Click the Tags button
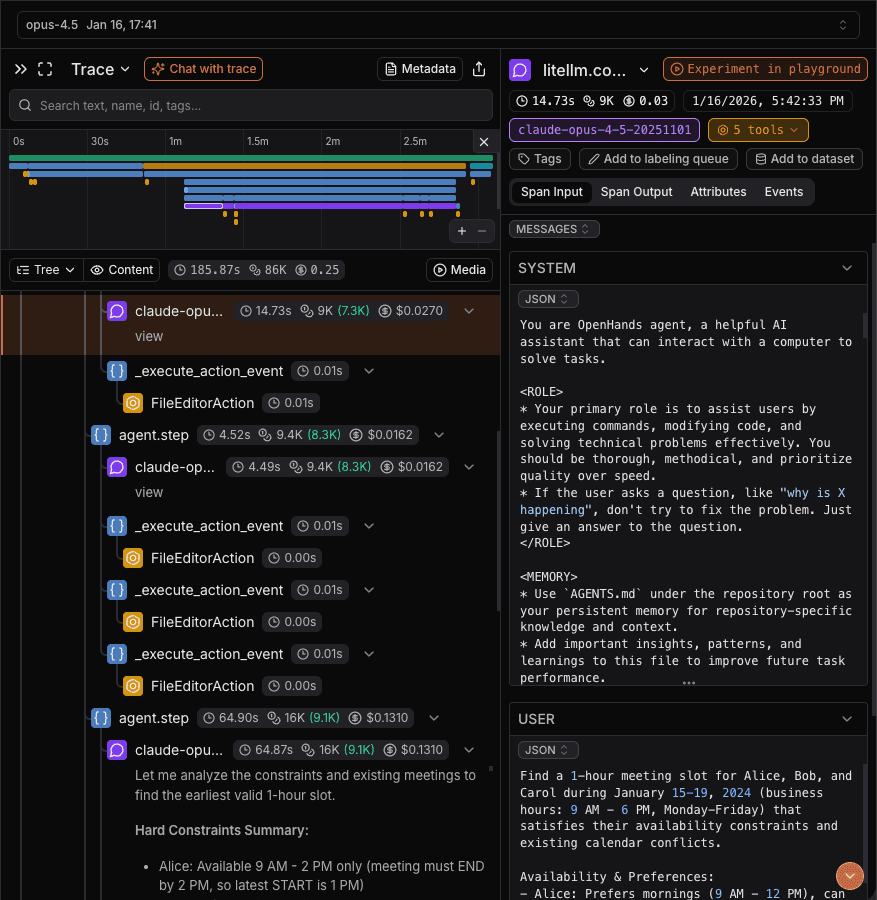The width and height of the screenshot is (877, 900). [540, 159]
